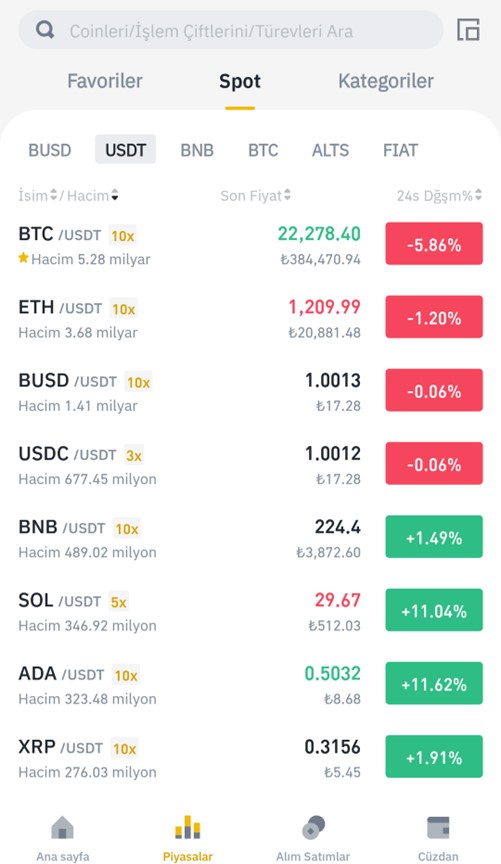Switch to the Favoriler tab
The width and height of the screenshot is (501, 864).
pos(105,81)
